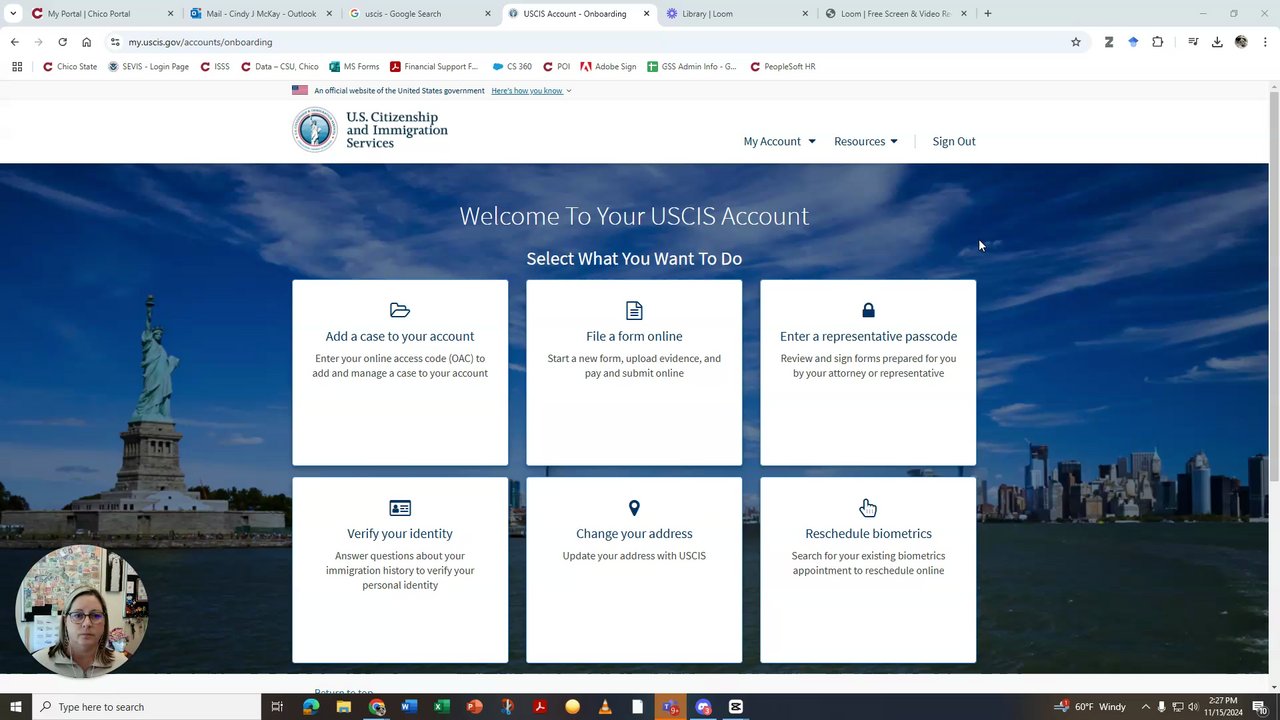Open the Add a case to your account link

(400, 336)
